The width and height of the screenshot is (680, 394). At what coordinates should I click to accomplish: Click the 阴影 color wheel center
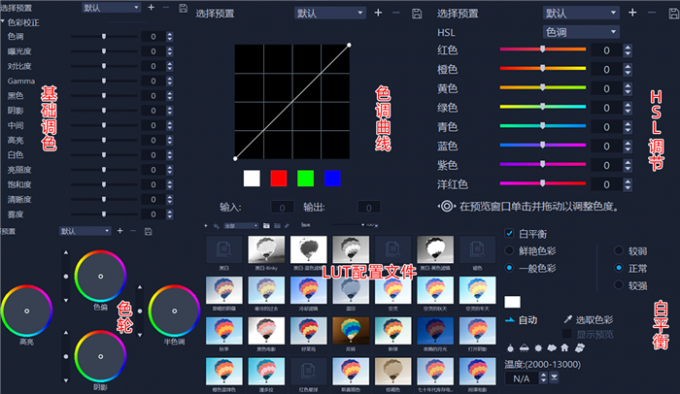pyautogui.click(x=101, y=356)
